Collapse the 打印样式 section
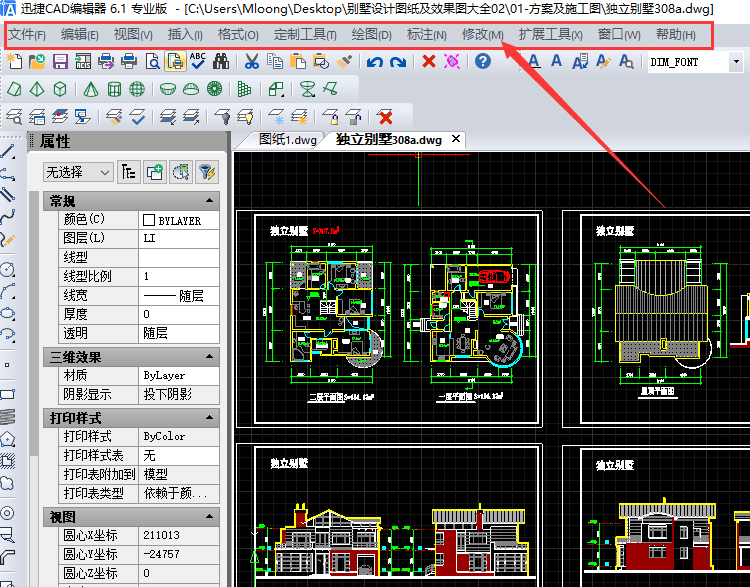 coord(210,417)
